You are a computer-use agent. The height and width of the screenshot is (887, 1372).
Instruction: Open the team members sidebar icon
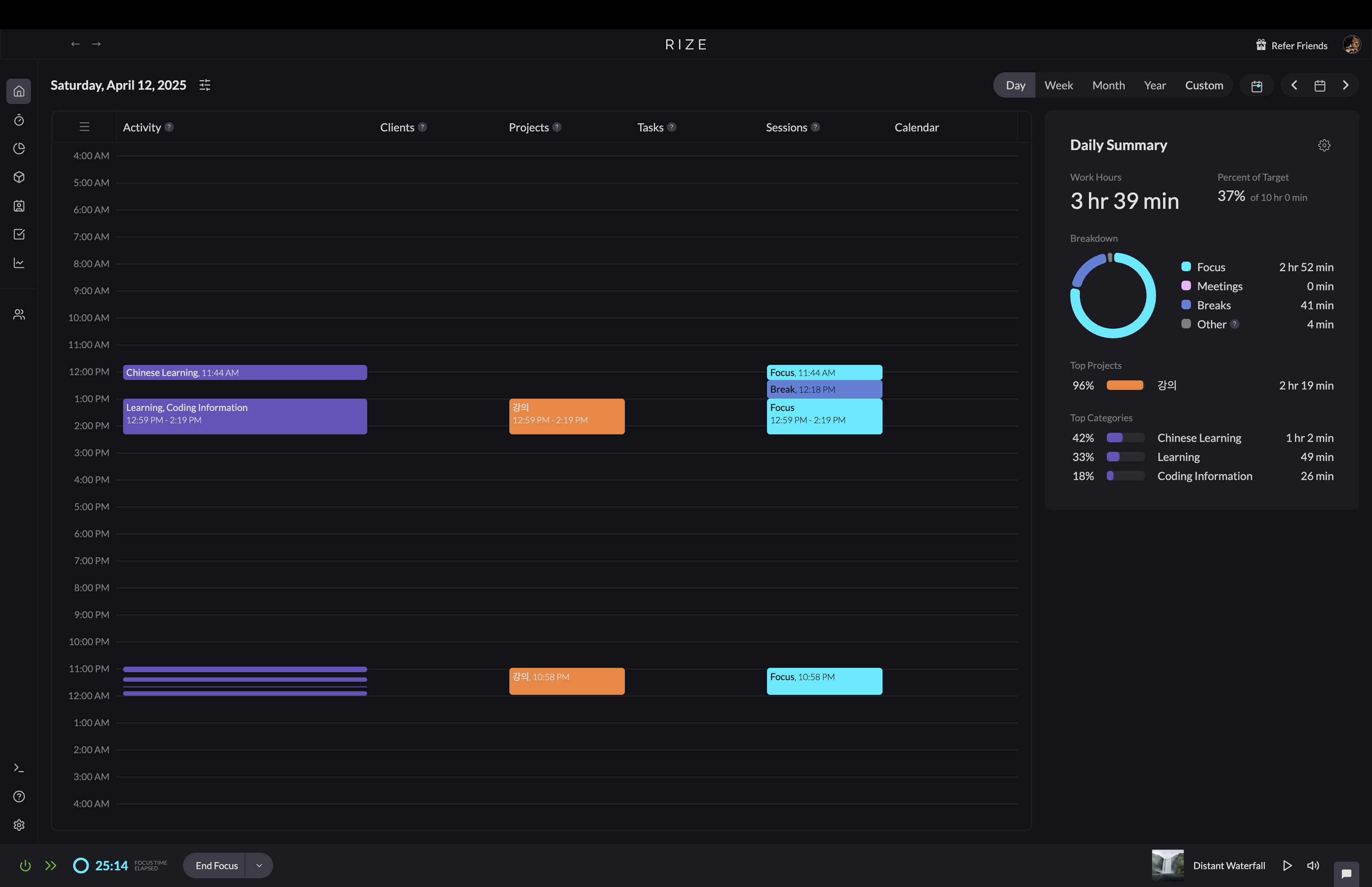[19, 314]
